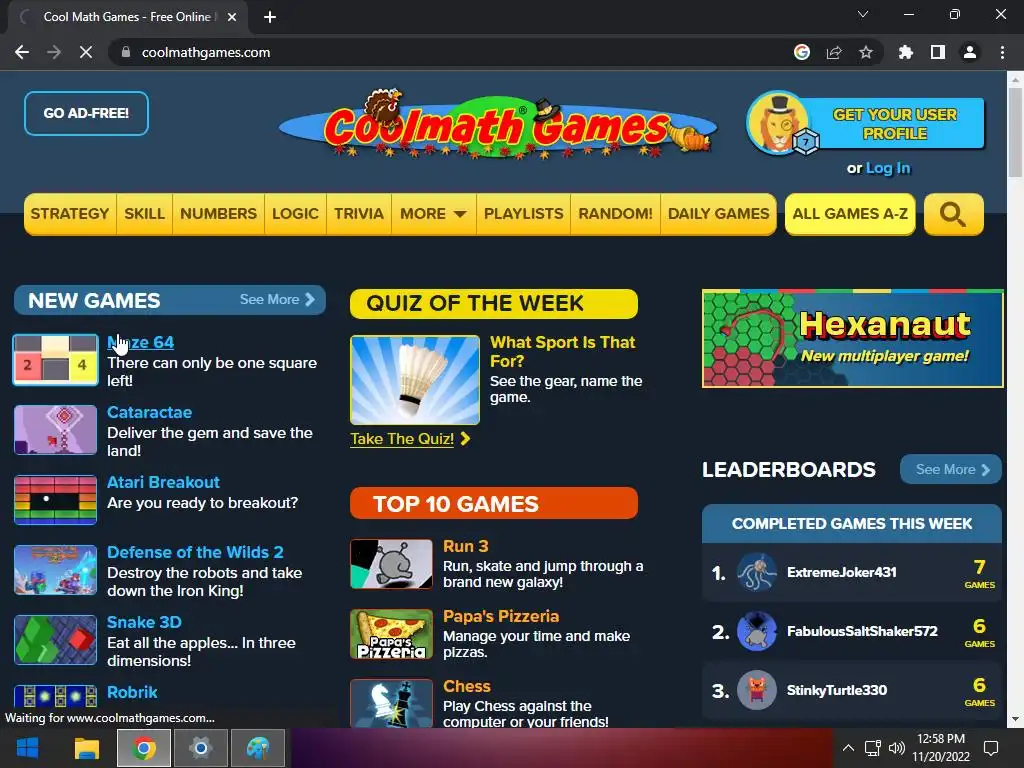The width and height of the screenshot is (1024, 768).
Task: Open the NUMBERS category
Action: (219, 214)
